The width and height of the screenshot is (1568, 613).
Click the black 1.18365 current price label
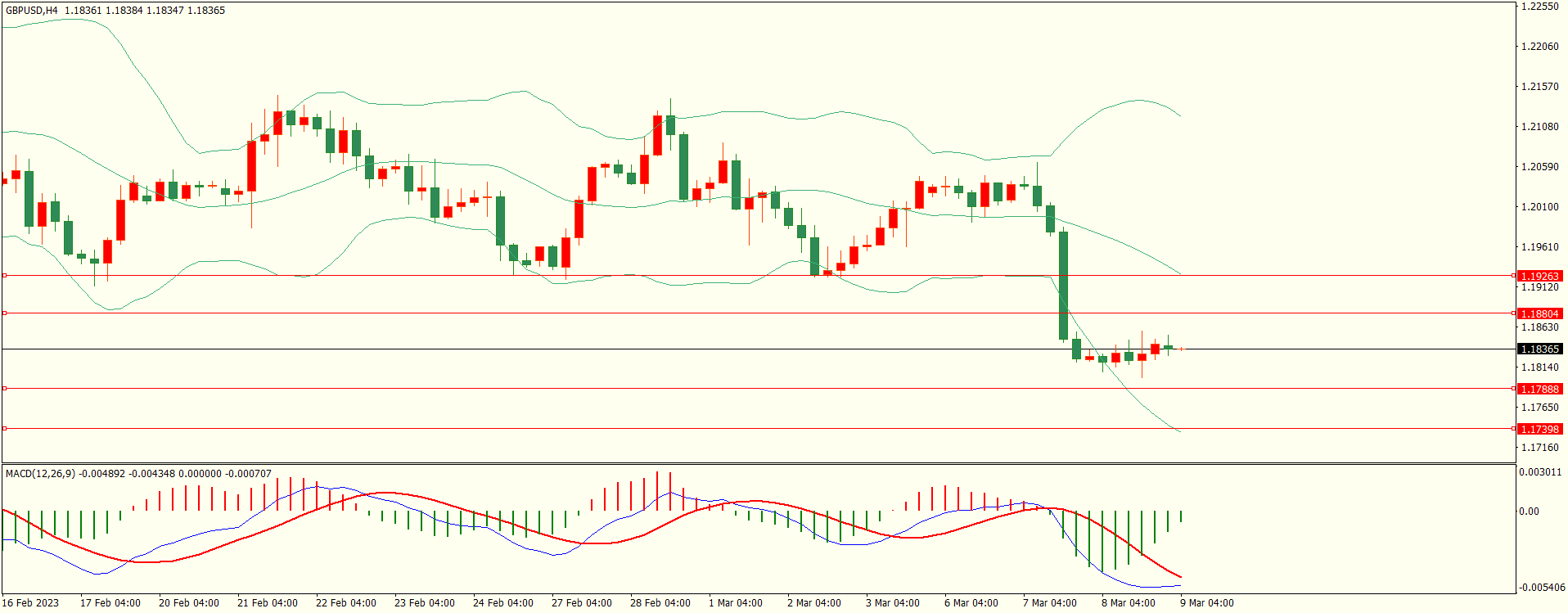1539,349
